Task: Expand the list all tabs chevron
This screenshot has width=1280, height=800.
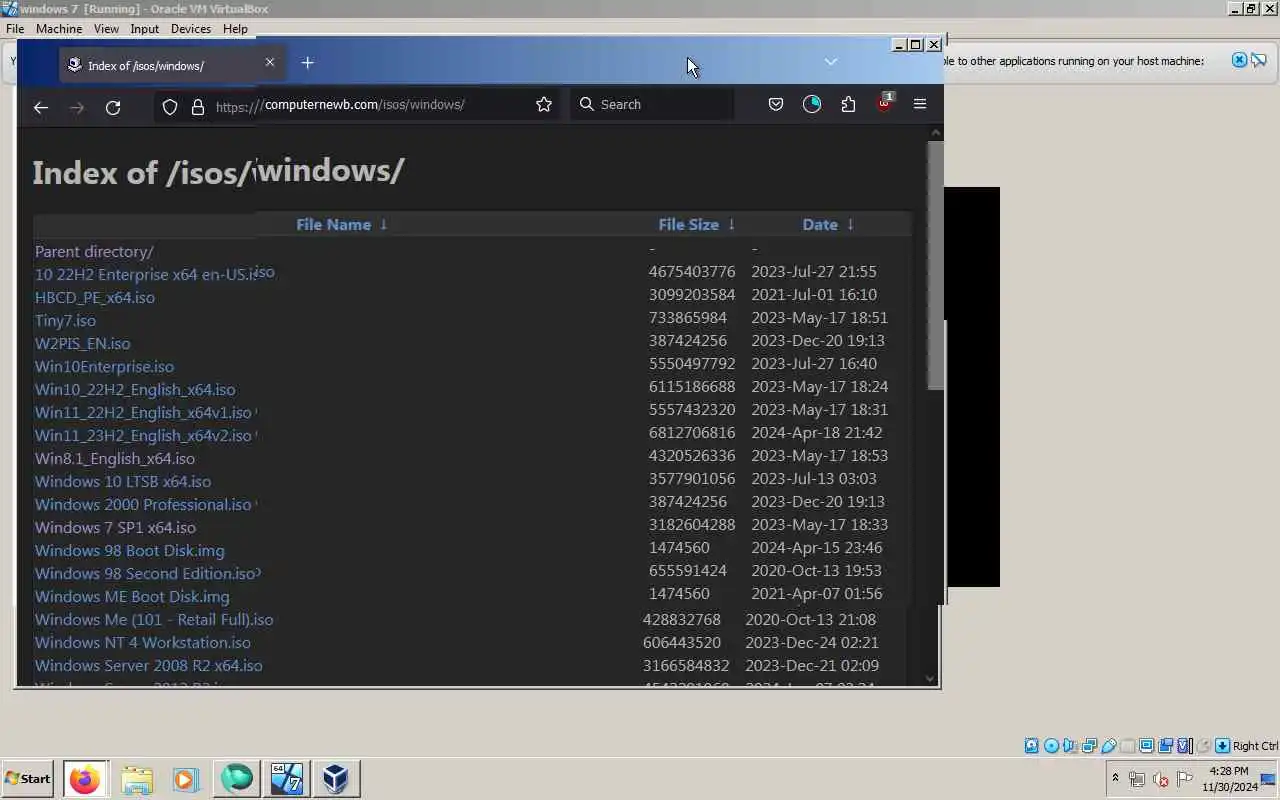Action: tap(830, 62)
